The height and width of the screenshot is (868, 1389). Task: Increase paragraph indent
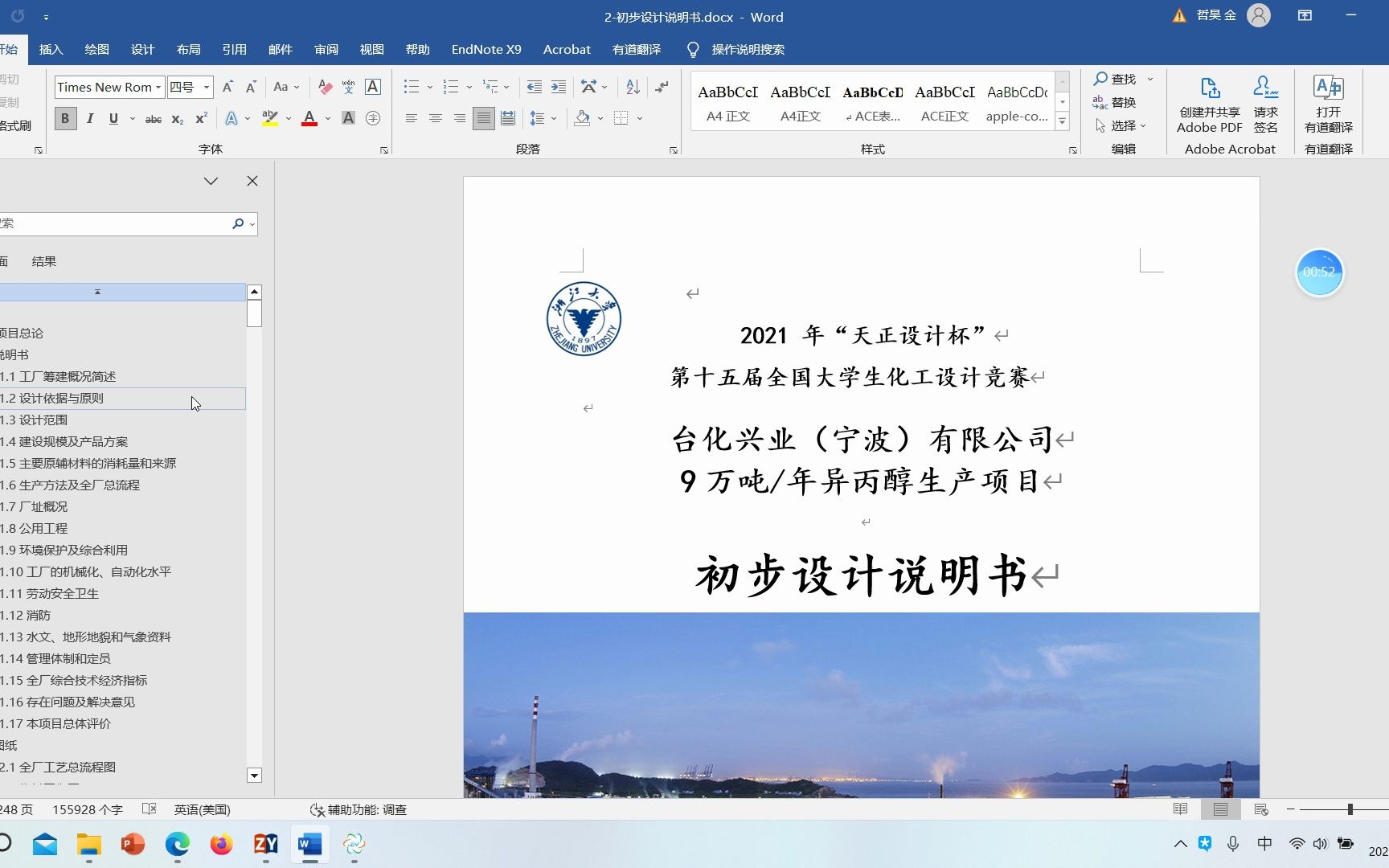pos(559,87)
